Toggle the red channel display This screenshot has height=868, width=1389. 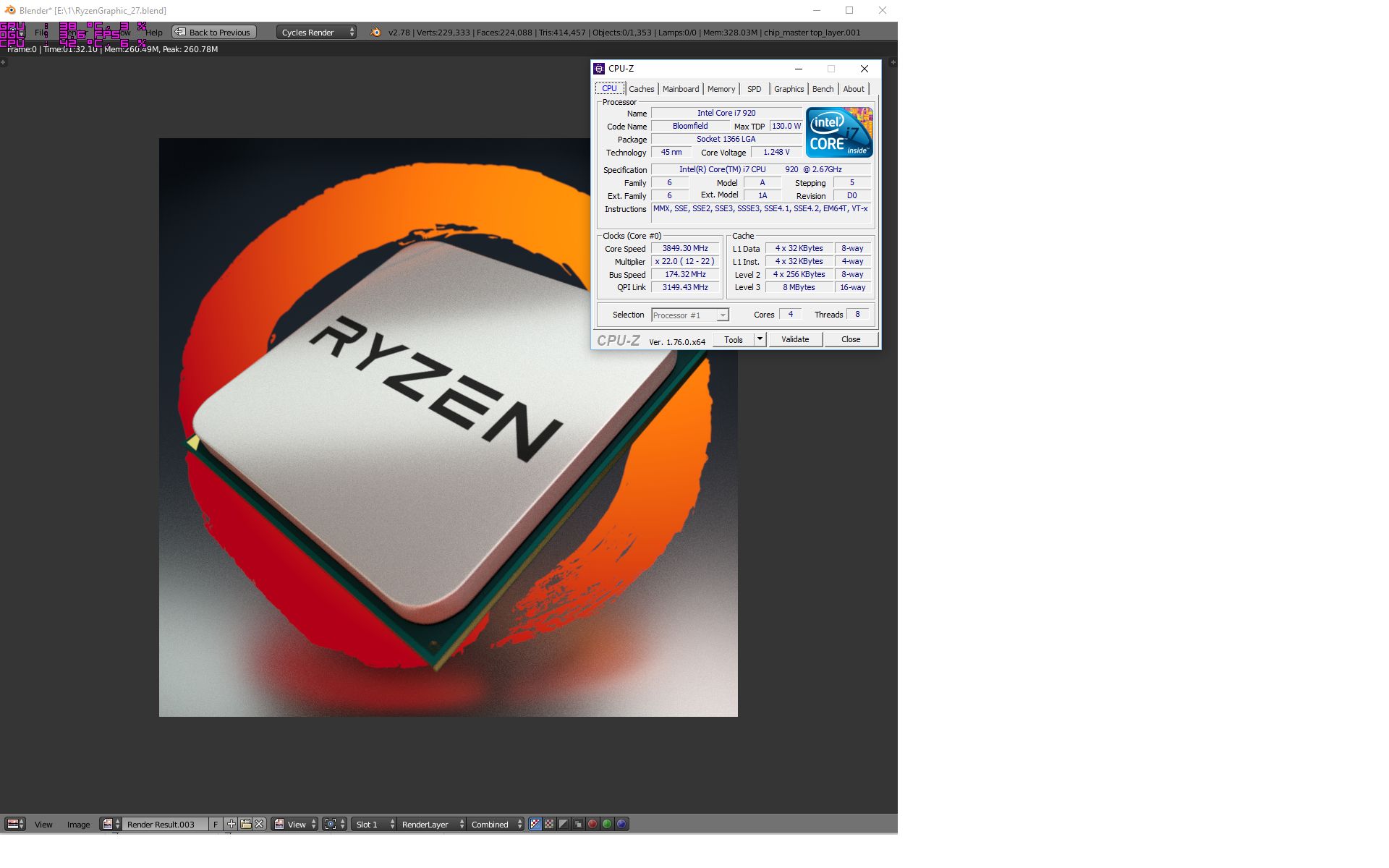592,824
